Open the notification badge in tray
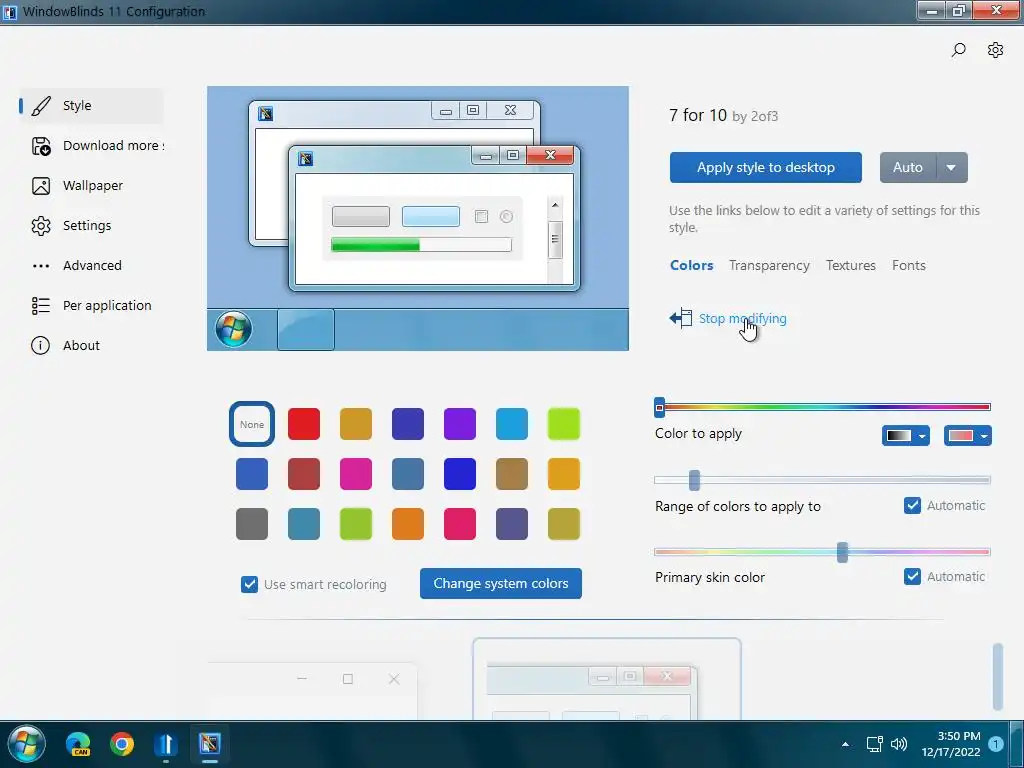Screen dimensions: 1024x768 [x=996, y=744]
